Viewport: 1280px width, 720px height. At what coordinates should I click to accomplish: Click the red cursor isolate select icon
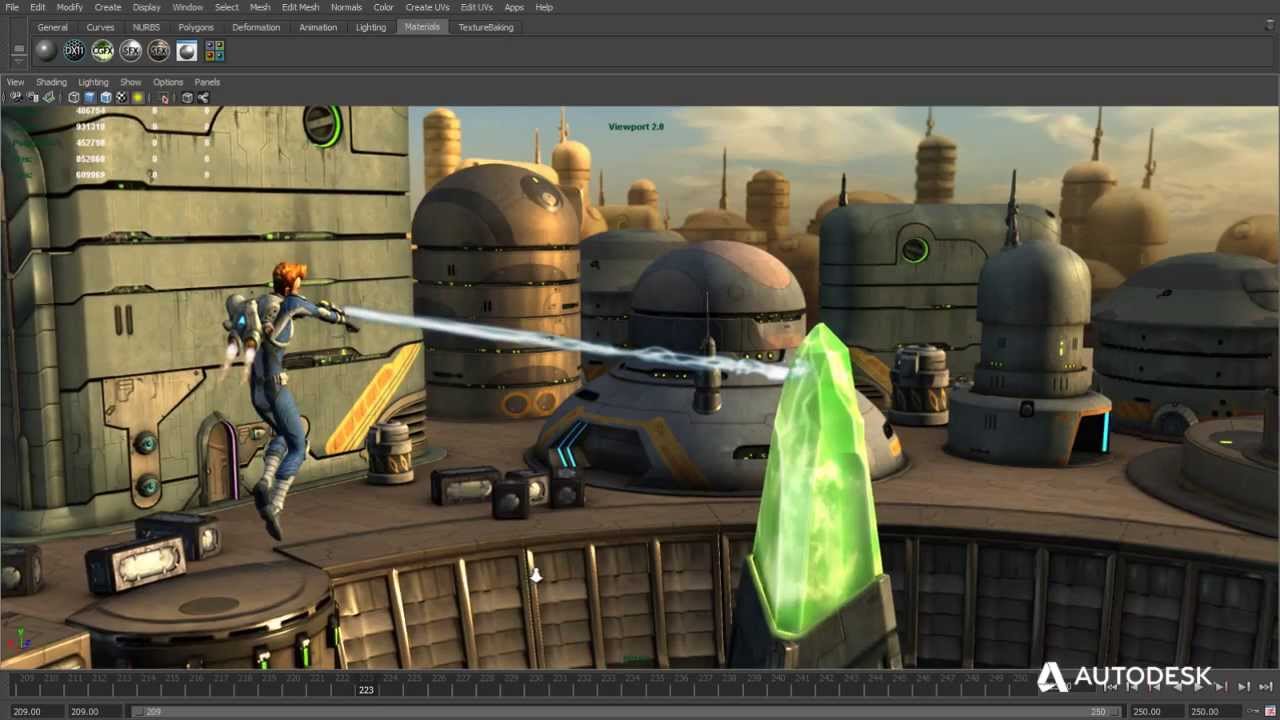coord(164,97)
